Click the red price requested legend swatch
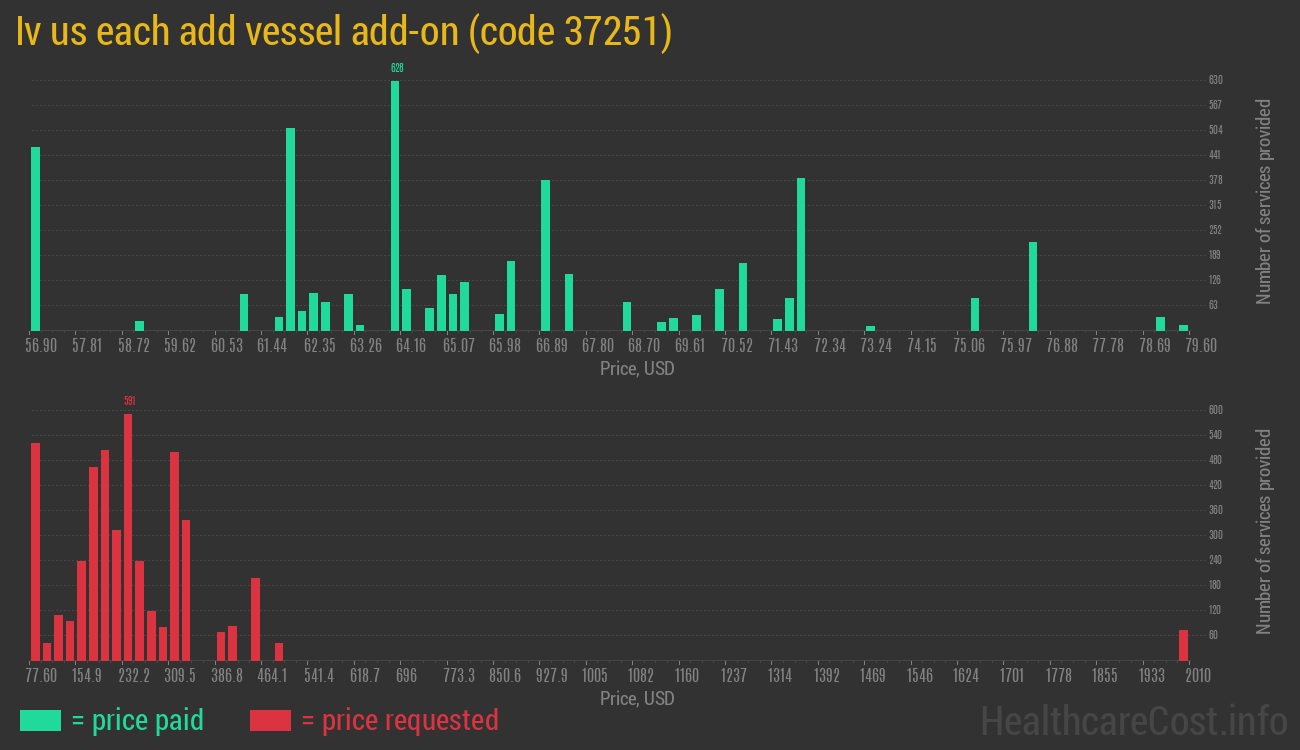This screenshot has width=1300, height=750. (270, 720)
